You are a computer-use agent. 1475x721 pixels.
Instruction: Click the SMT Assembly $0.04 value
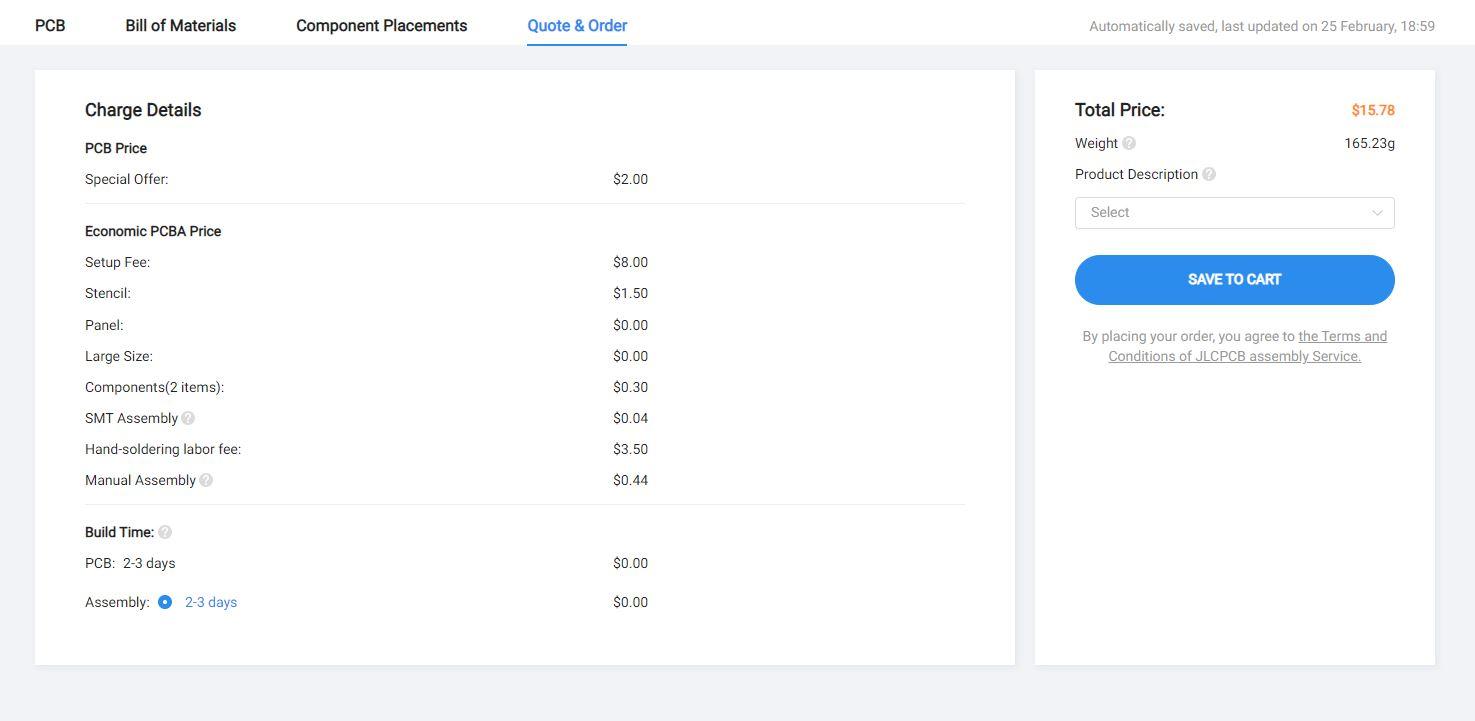[x=631, y=418]
